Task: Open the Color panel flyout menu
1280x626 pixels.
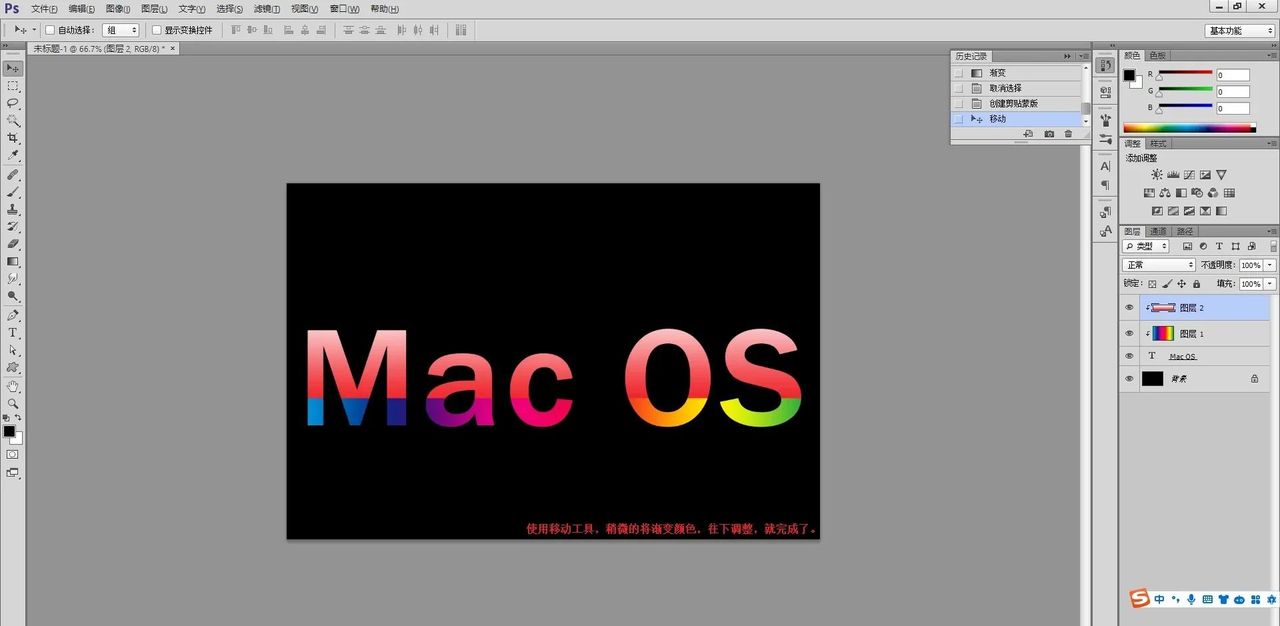Action: click(1273, 55)
